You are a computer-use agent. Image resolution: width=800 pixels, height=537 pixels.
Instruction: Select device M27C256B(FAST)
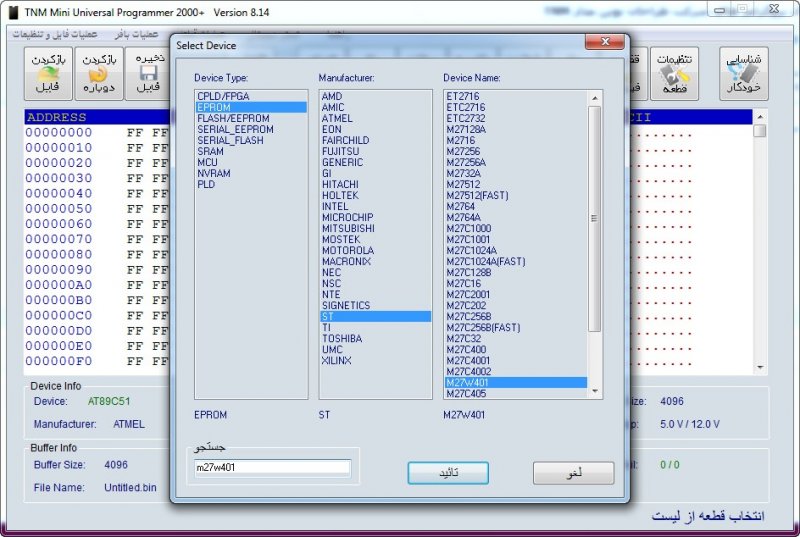click(x=516, y=327)
